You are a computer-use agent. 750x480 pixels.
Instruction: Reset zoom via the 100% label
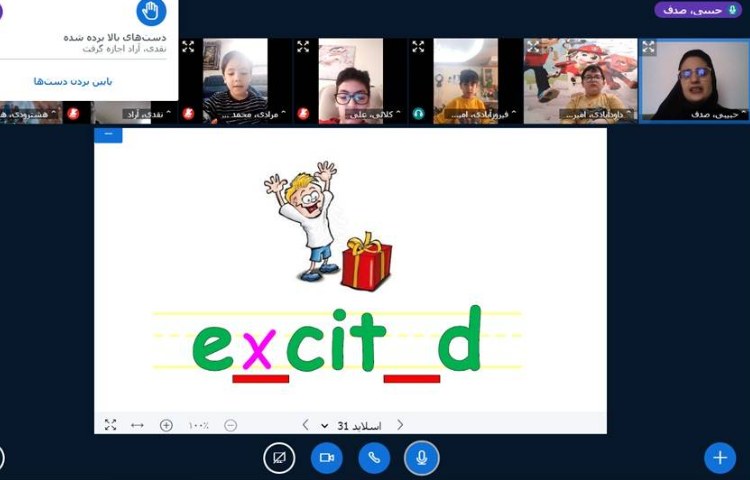pos(199,425)
